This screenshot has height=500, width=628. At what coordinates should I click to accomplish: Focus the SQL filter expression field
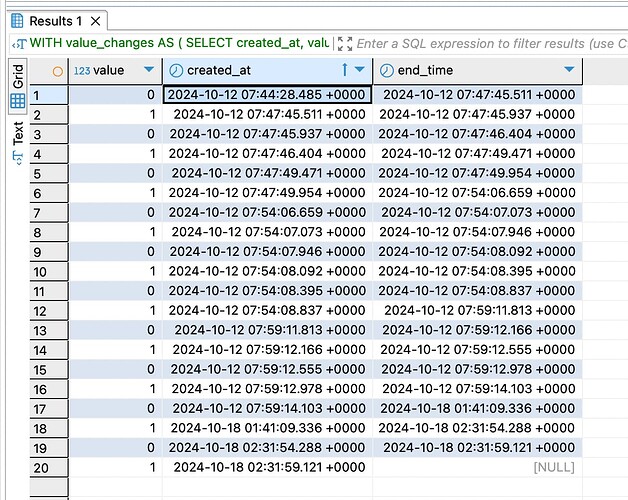click(x=492, y=43)
